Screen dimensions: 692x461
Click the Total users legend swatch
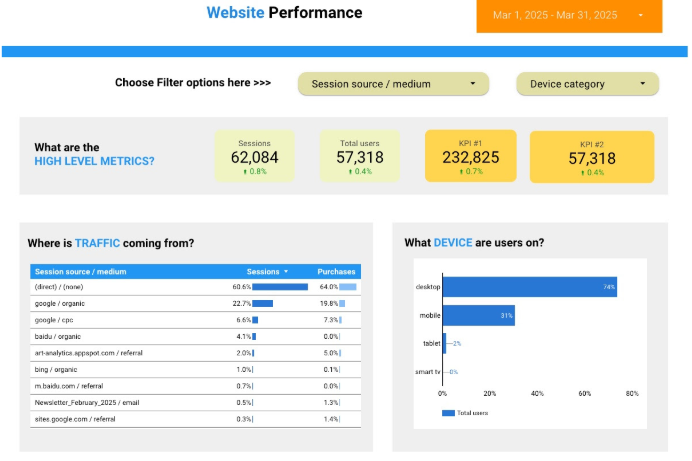[x=448, y=413]
